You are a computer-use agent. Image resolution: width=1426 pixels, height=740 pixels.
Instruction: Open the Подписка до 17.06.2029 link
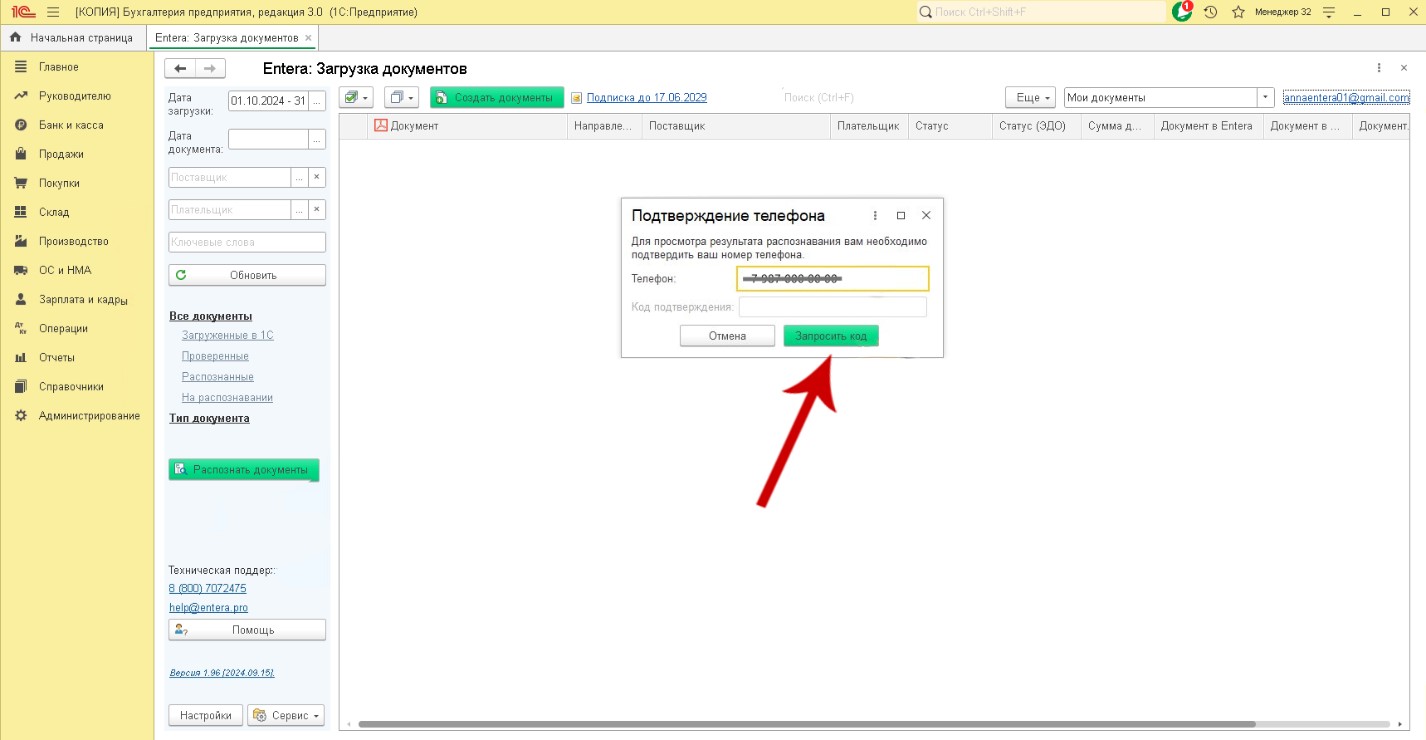647,98
